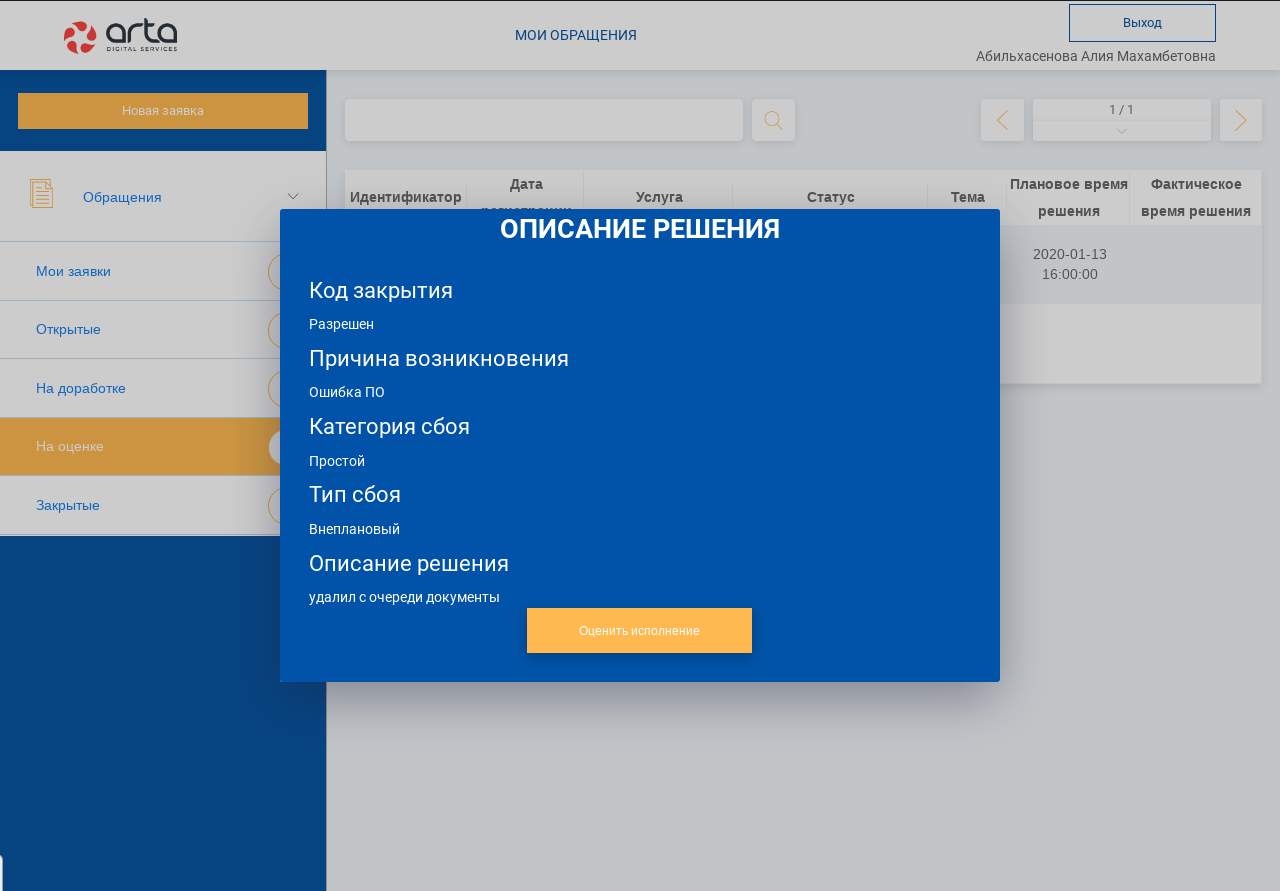Click the Простой category value

tap(337, 461)
